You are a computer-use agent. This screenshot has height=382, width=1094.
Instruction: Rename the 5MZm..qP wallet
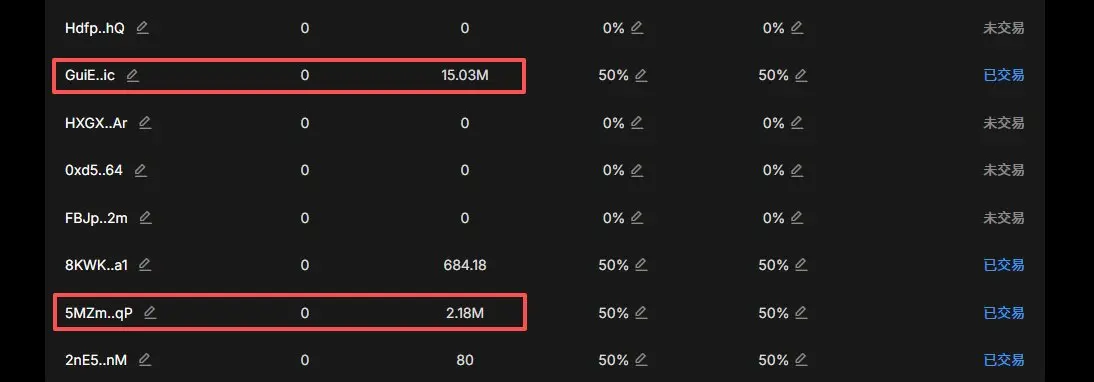click(149, 313)
